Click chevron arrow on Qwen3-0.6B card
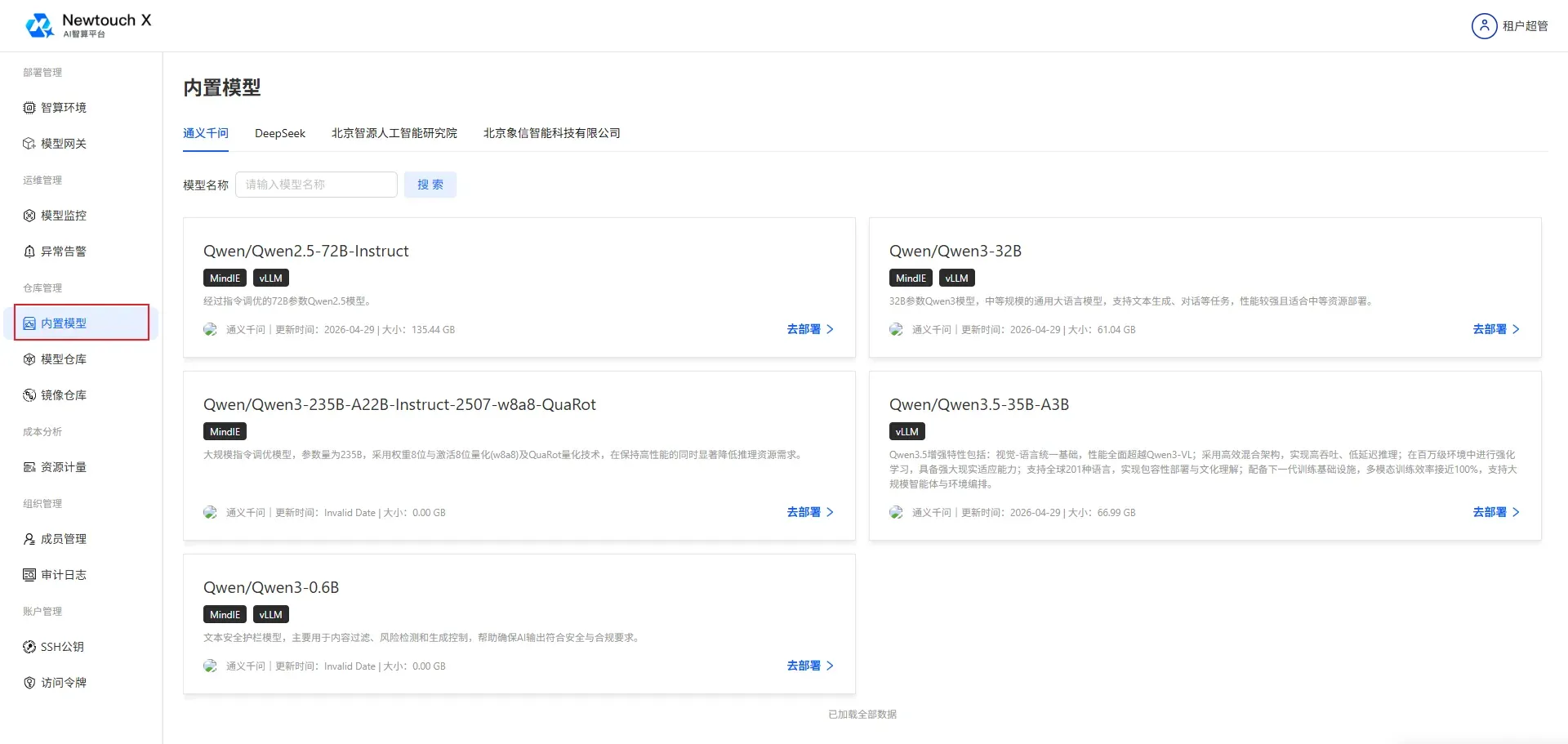 pyautogui.click(x=830, y=666)
